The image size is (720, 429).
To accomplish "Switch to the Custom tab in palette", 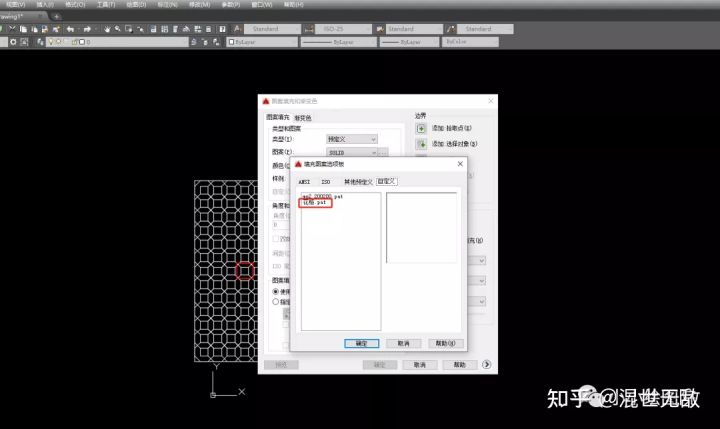I will coord(387,182).
